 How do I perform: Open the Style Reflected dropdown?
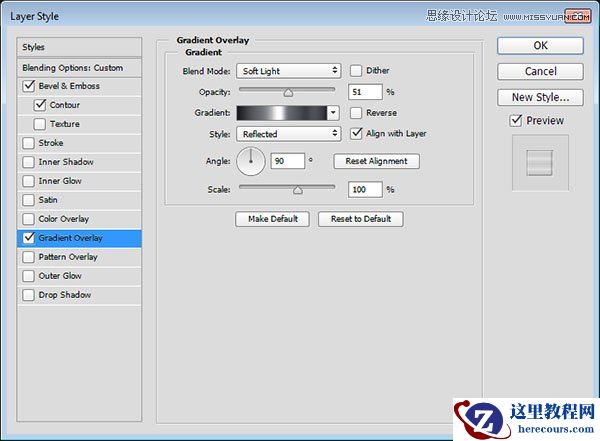click(x=289, y=134)
